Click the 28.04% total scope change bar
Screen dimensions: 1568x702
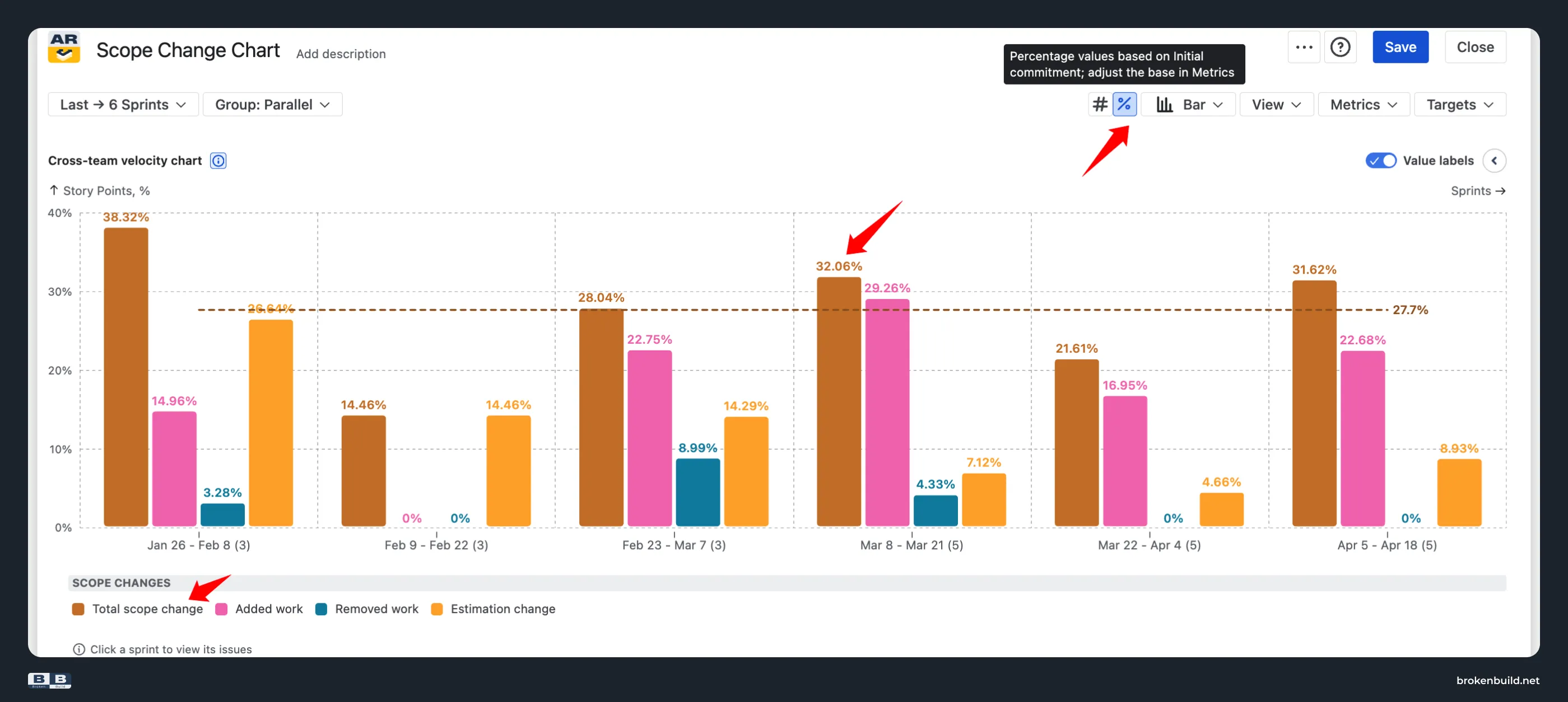point(602,418)
